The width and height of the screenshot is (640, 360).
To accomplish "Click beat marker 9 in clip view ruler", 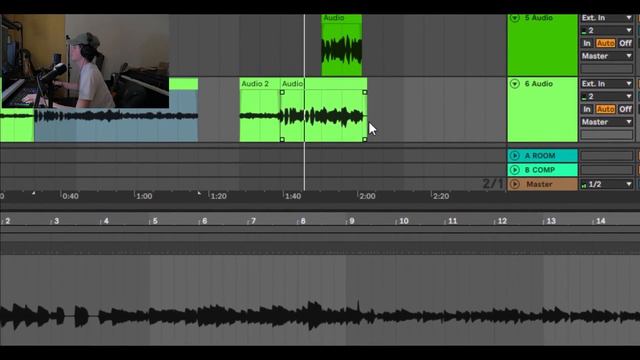I will (352, 221).
